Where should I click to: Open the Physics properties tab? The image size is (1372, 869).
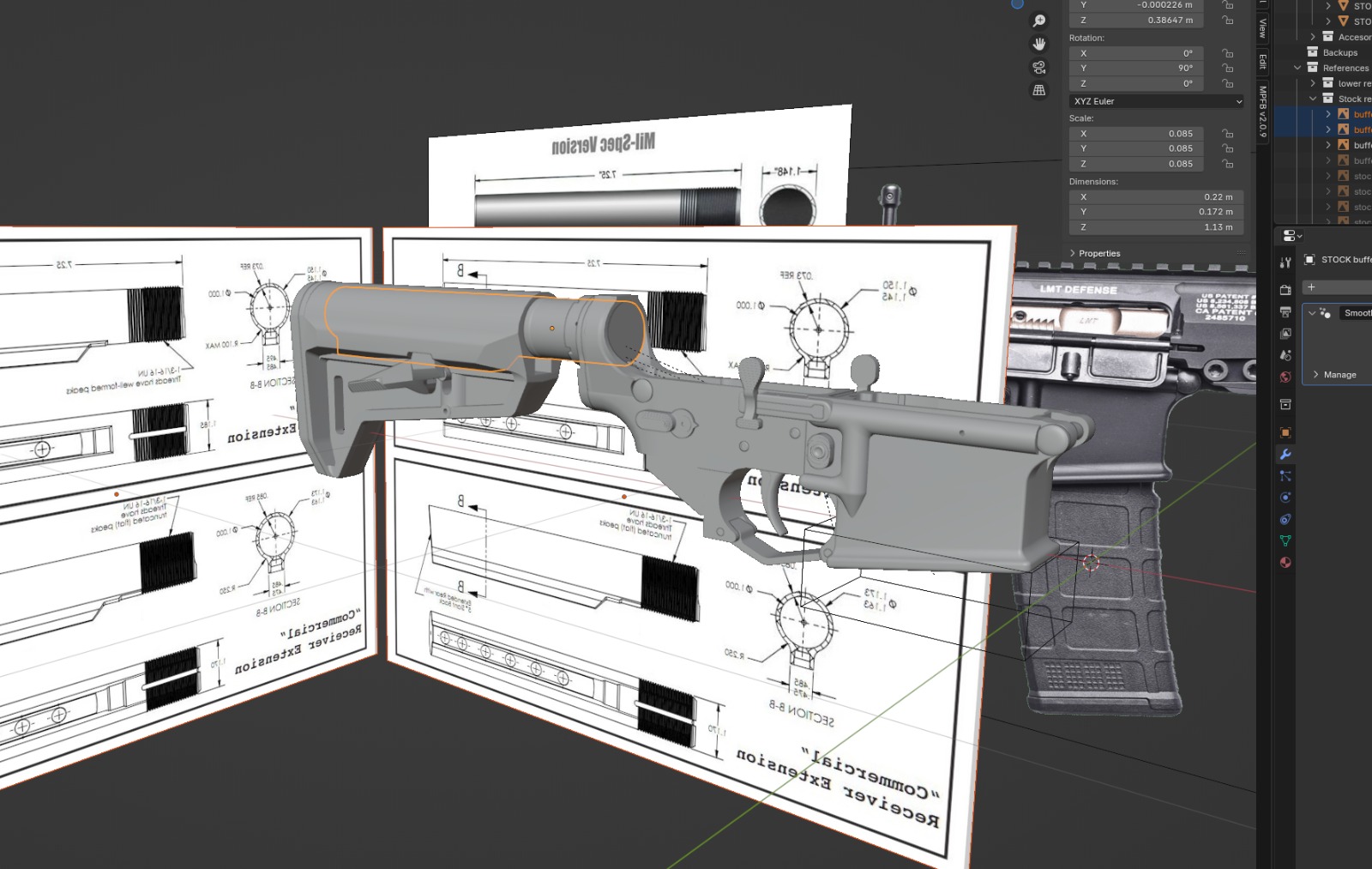[1285, 498]
